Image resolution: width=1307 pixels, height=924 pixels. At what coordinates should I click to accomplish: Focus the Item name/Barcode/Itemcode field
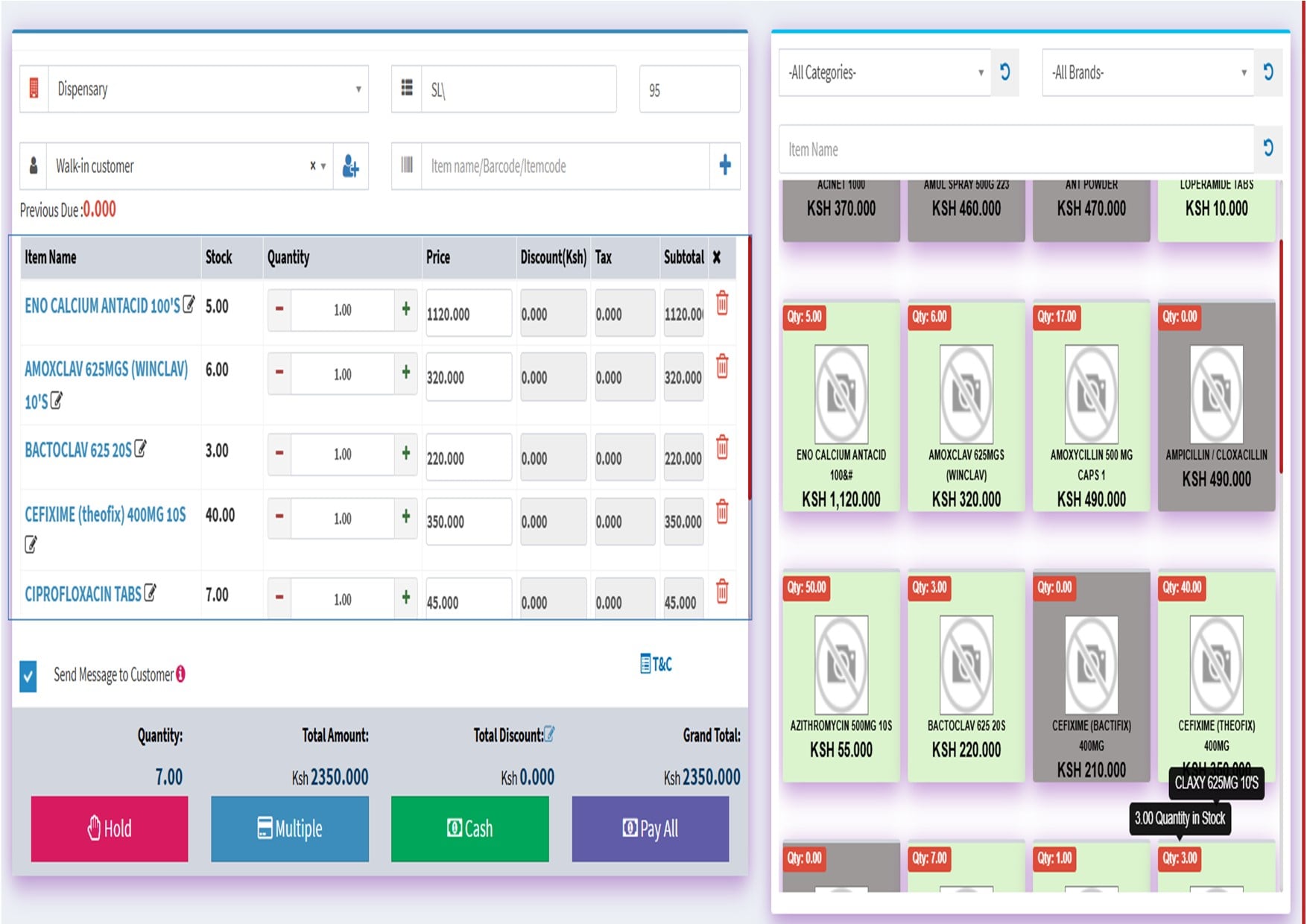[x=566, y=165]
